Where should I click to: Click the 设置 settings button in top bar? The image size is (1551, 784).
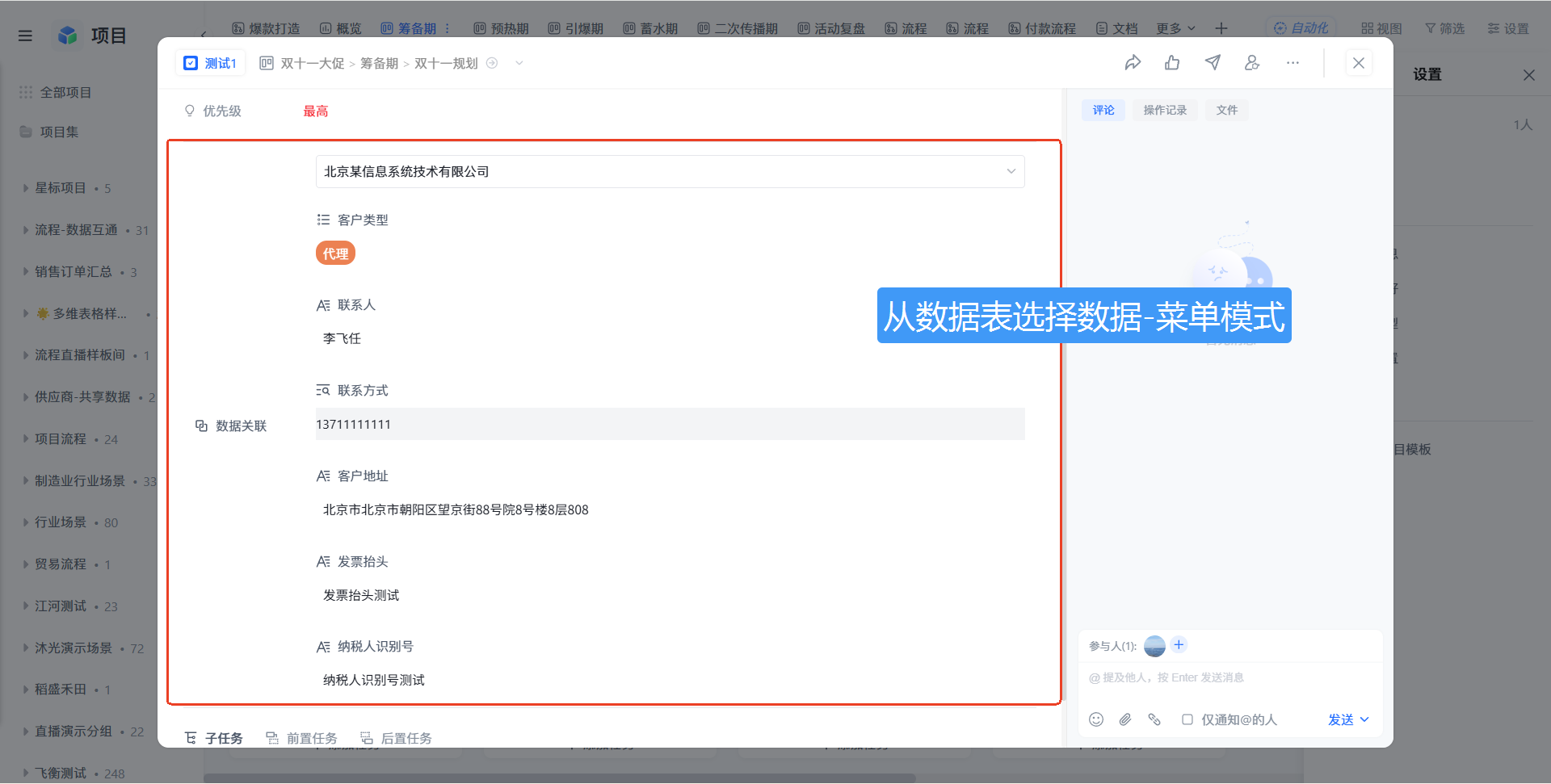coord(1508,28)
